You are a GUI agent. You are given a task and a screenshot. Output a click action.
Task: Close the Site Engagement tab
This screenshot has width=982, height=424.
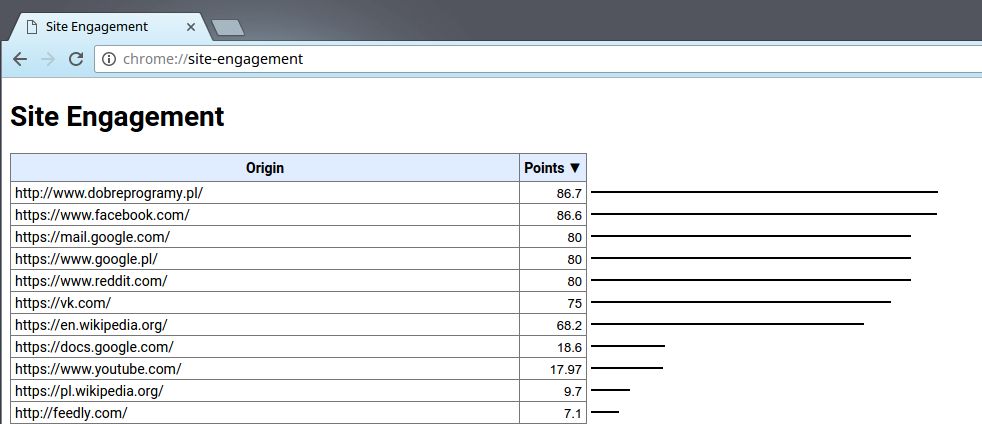point(191,27)
